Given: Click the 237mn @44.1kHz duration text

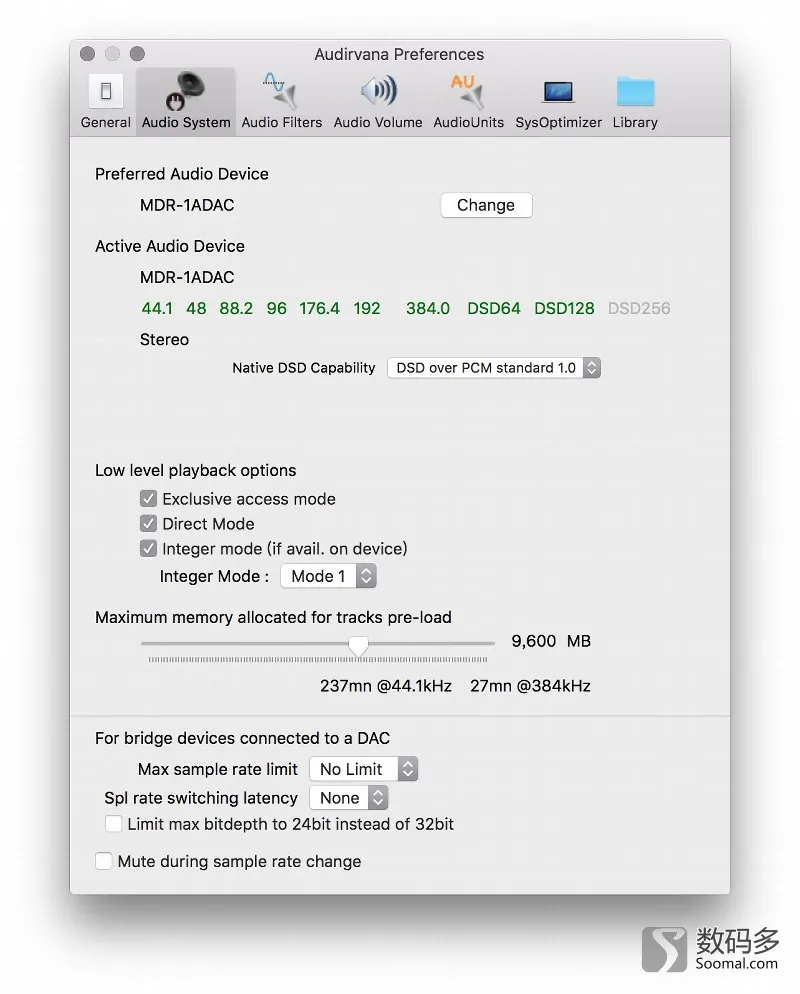Looking at the screenshot, I should 385,686.
